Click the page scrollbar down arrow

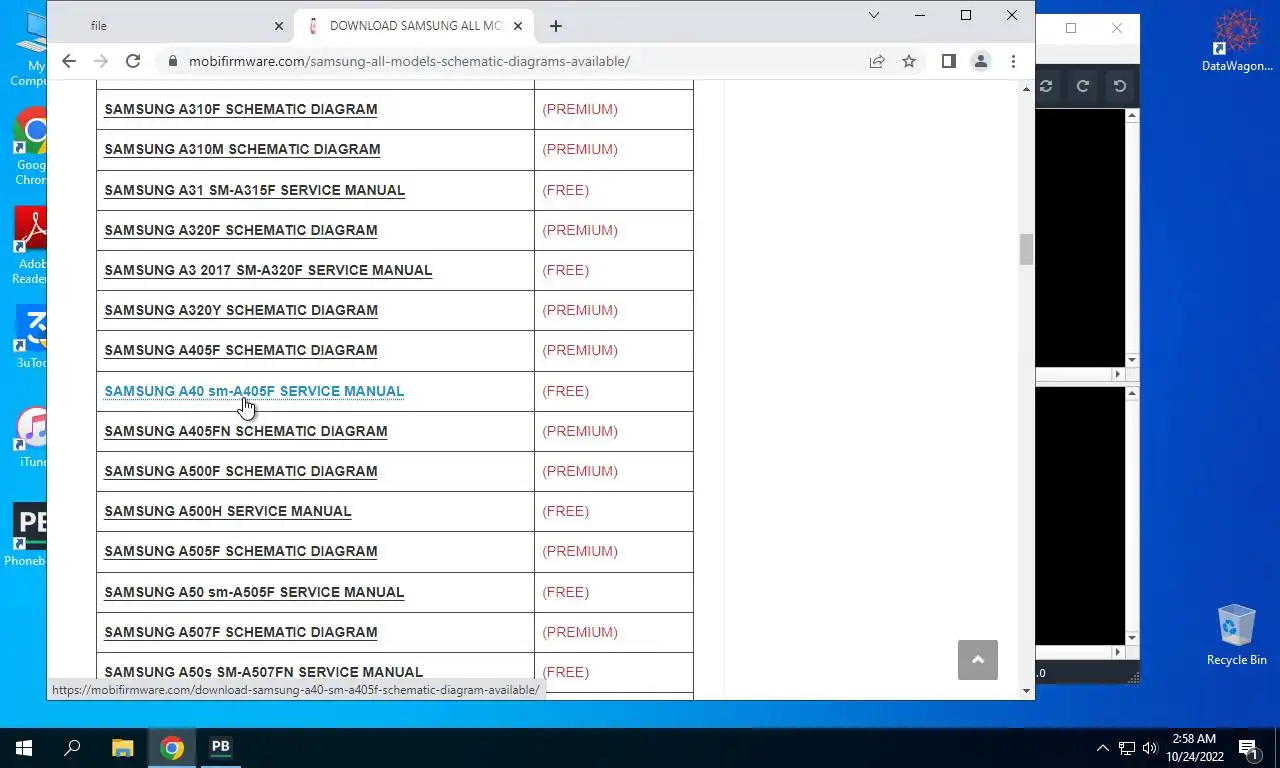point(1026,691)
